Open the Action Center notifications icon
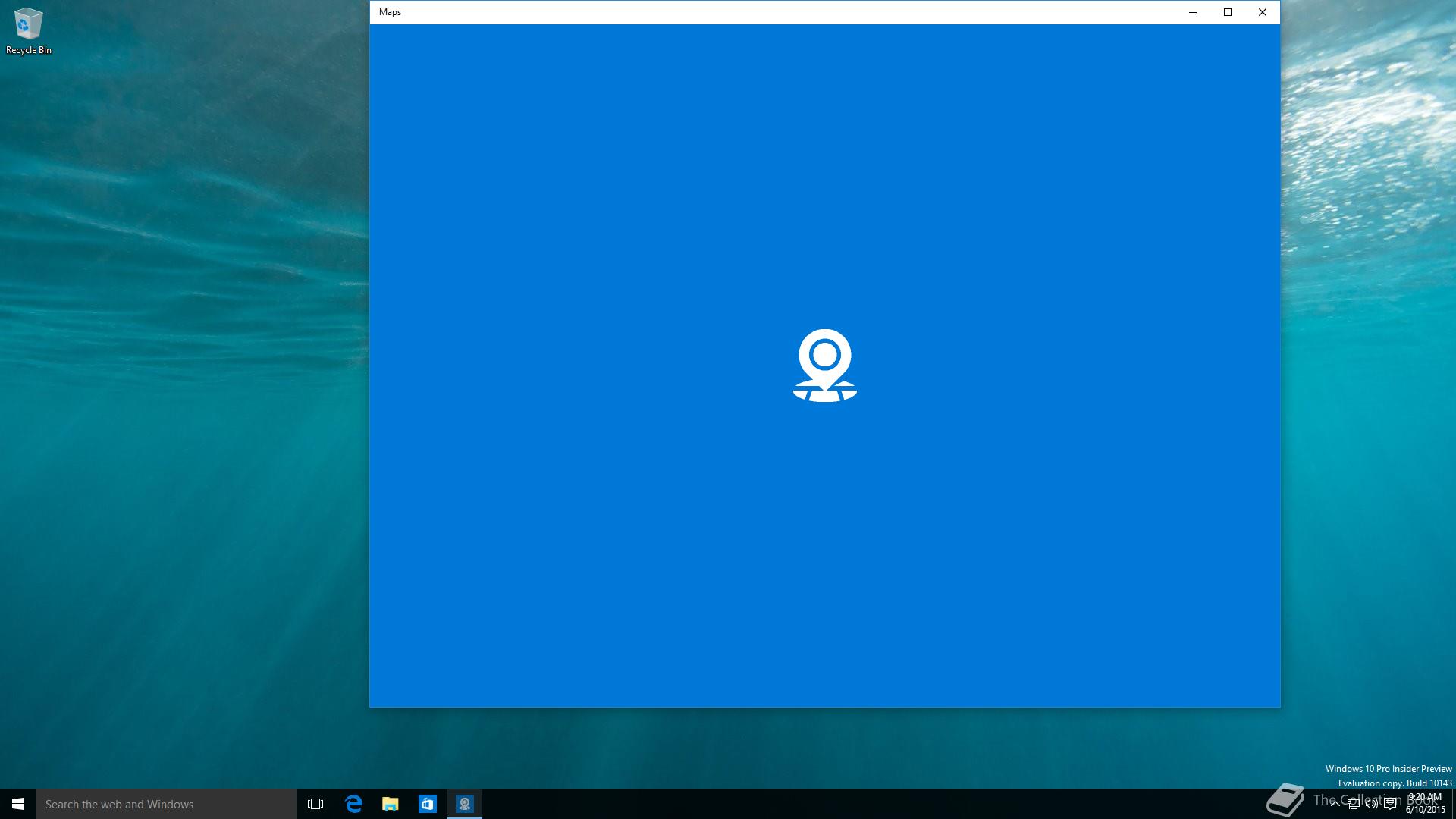Image resolution: width=1456 pixels, height=819 pixels. pyautogui.click(x=1390, y=804)
